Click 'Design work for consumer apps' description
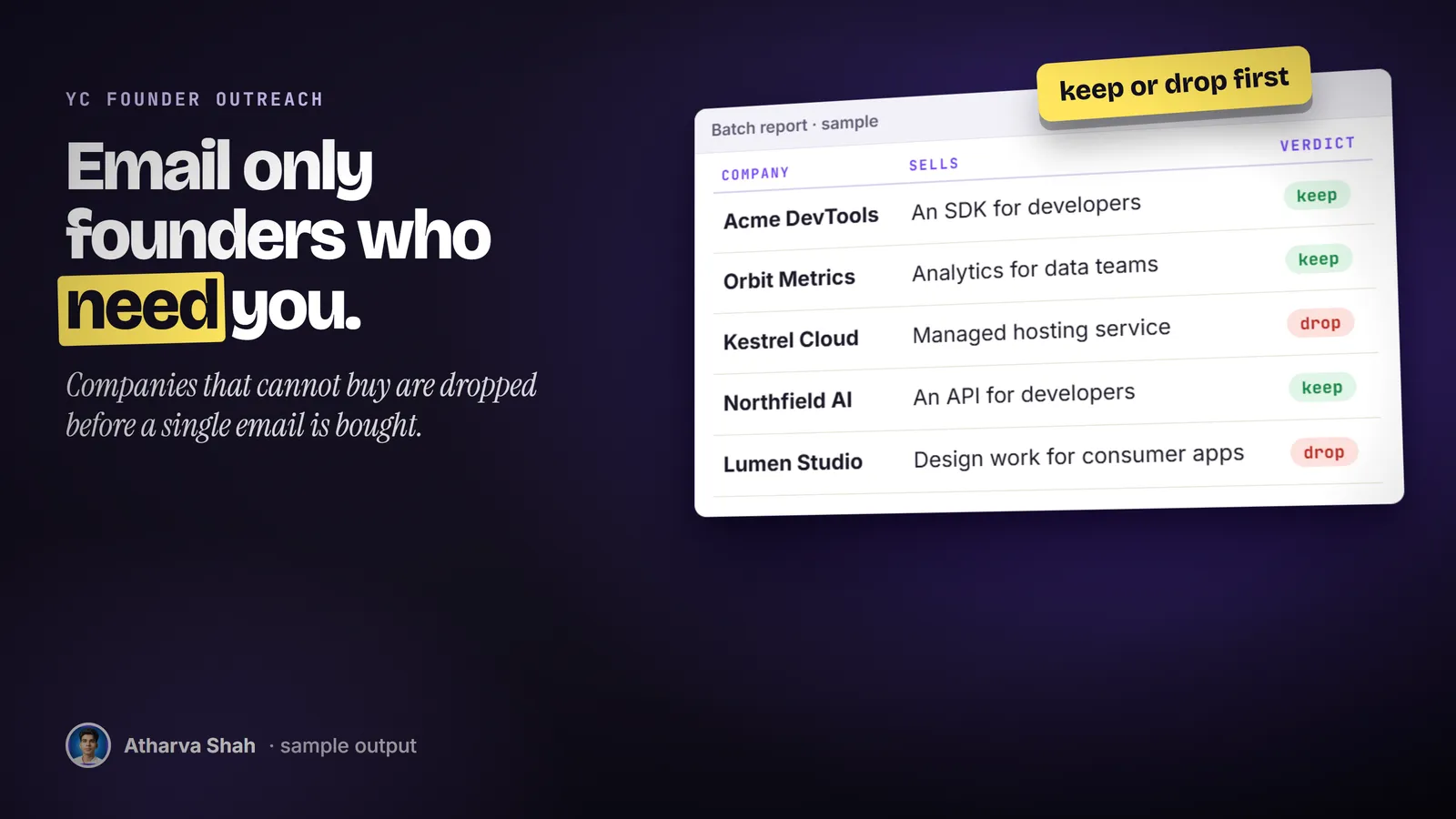1456x819 pixels. 1078,456
